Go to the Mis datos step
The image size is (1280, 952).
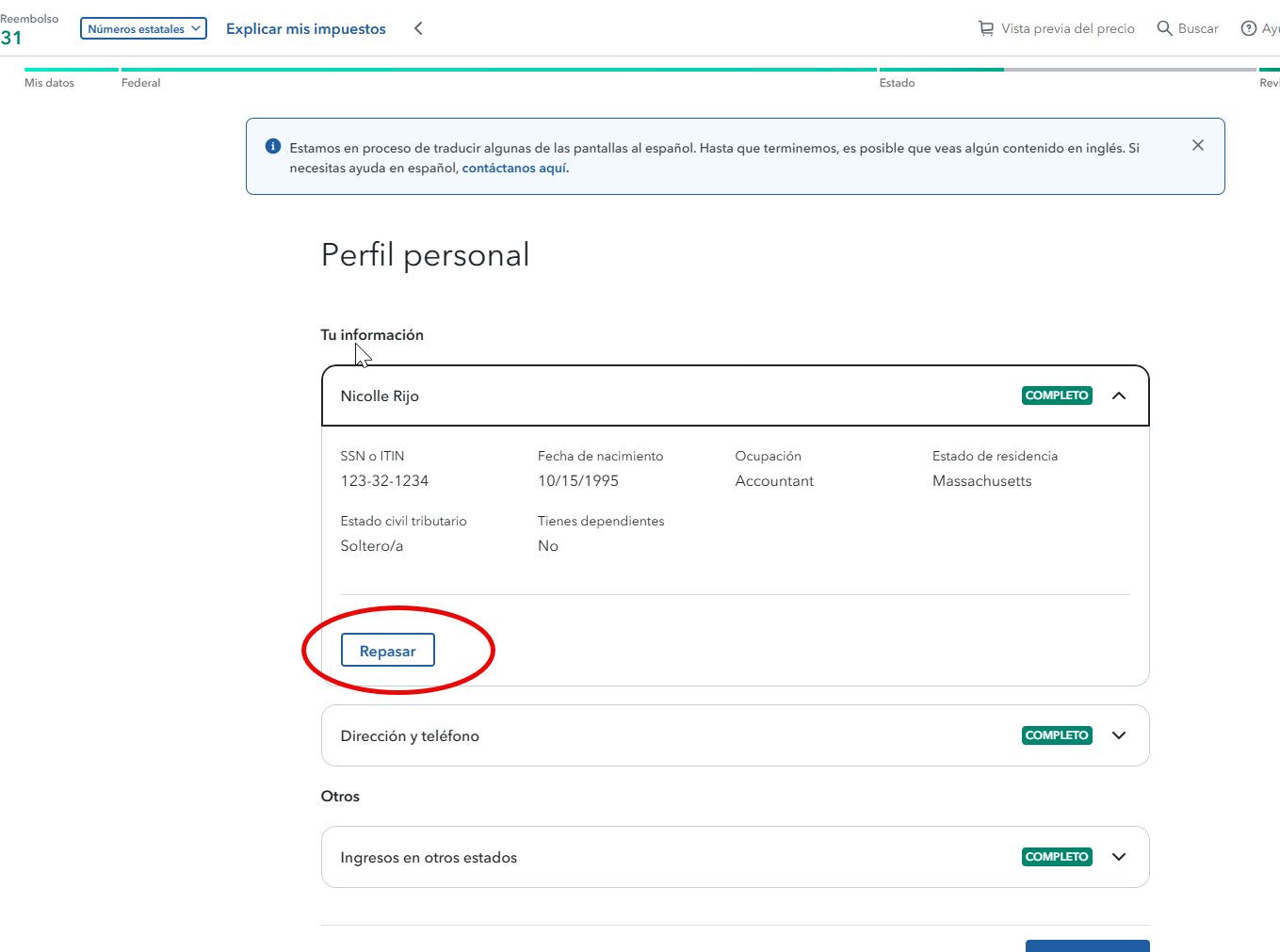pyautogui.click(x=49, y=83)
